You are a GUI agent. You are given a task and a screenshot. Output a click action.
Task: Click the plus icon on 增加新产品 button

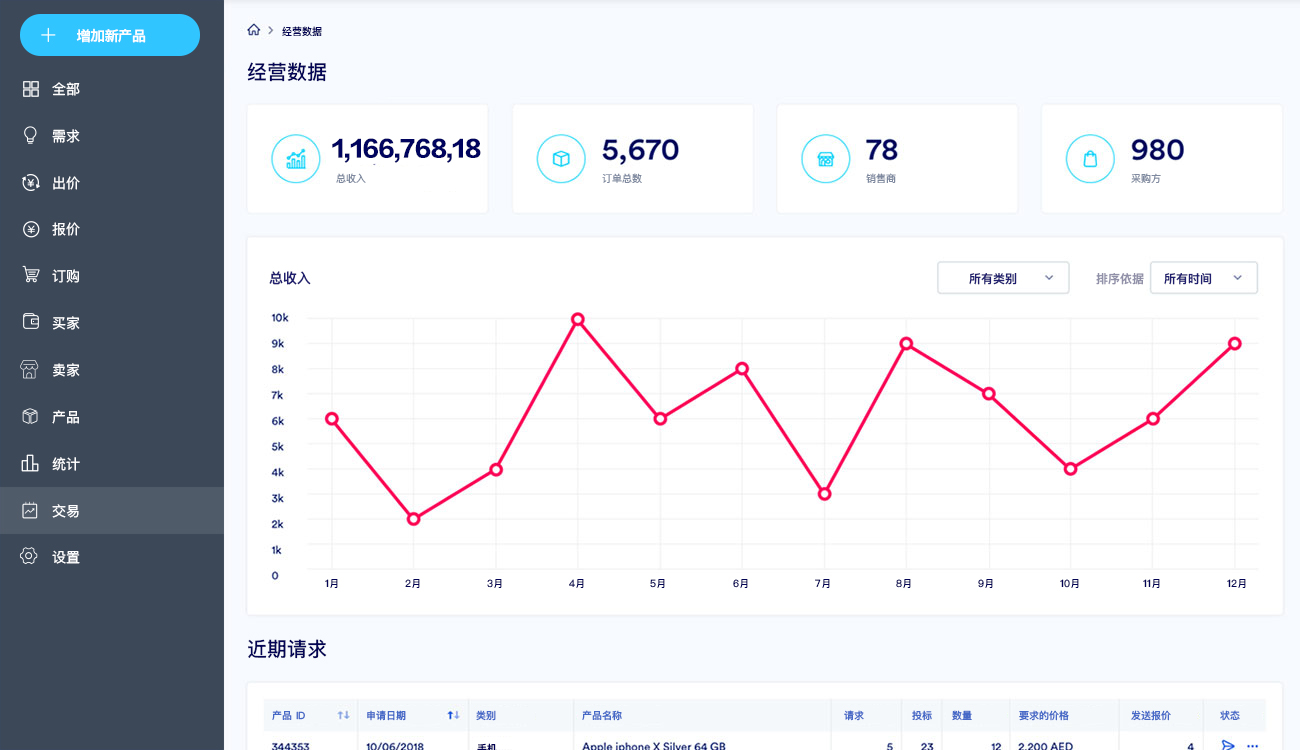(x=47, y=35)
